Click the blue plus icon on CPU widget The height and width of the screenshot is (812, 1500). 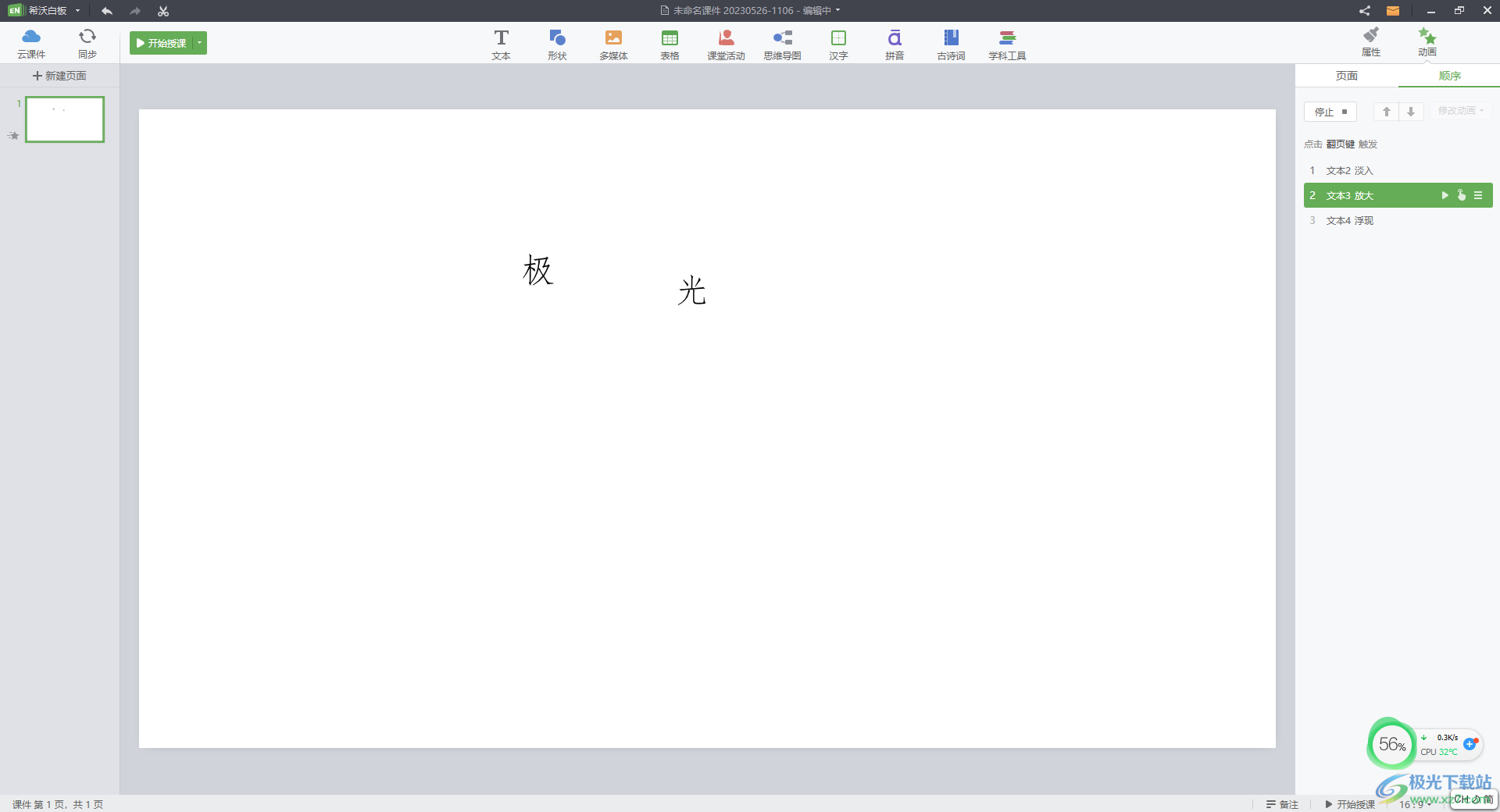(1470, 744)
